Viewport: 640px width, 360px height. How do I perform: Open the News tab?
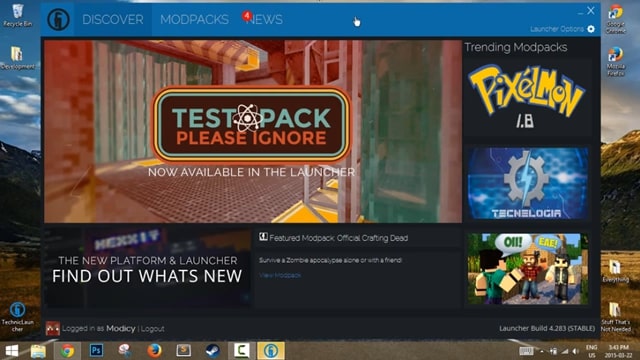pyautogui.click(x=264, y=19)
